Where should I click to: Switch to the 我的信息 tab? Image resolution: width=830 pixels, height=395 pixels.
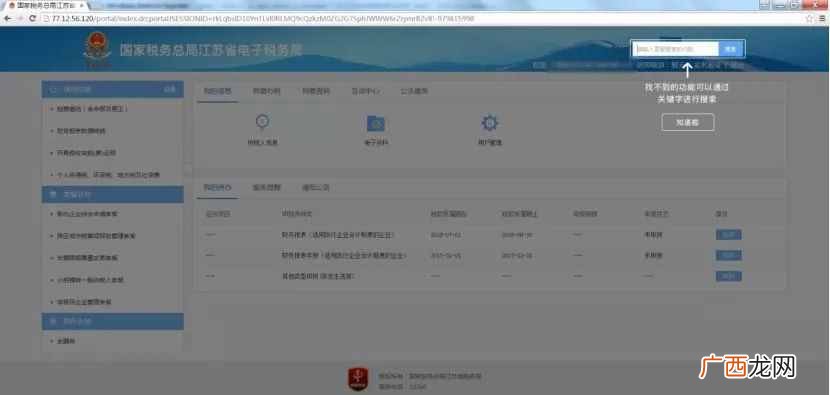click(x=218, y=91)
